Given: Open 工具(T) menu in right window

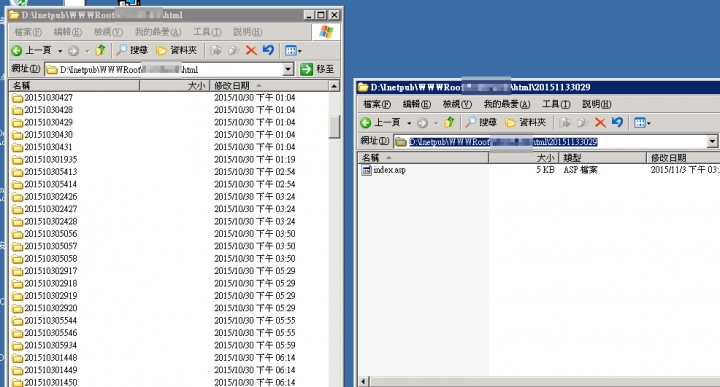Looking at the screenshot, I should (556, 104).
